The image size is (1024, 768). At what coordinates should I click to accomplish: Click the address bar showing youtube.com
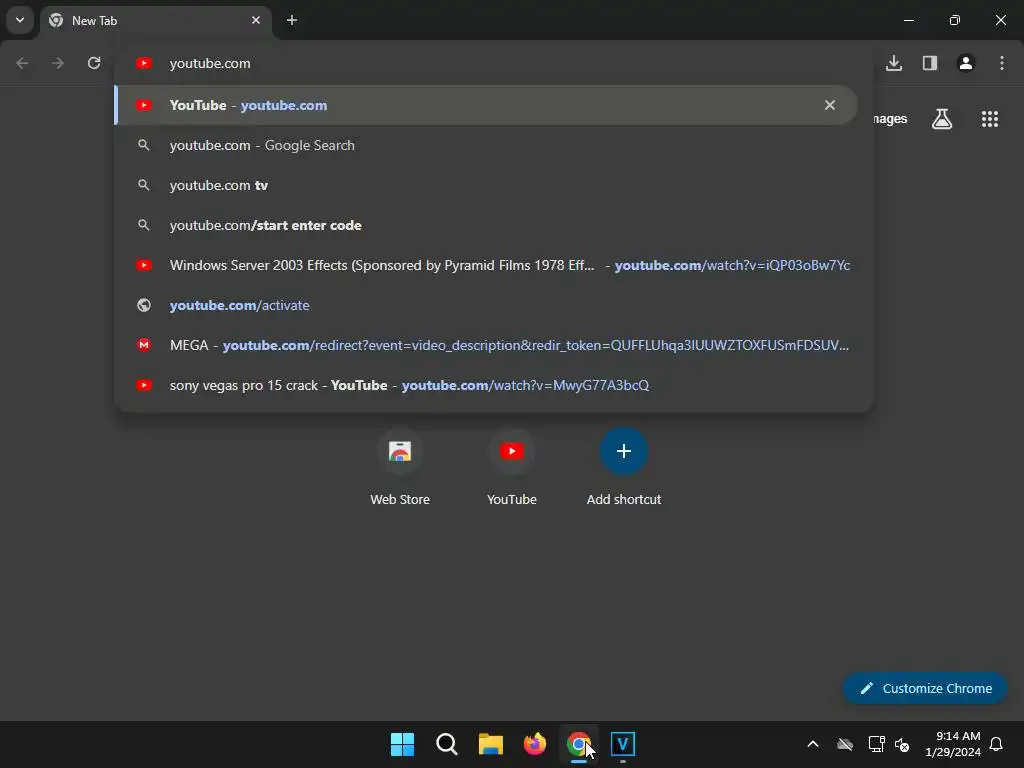coord(494,63)
